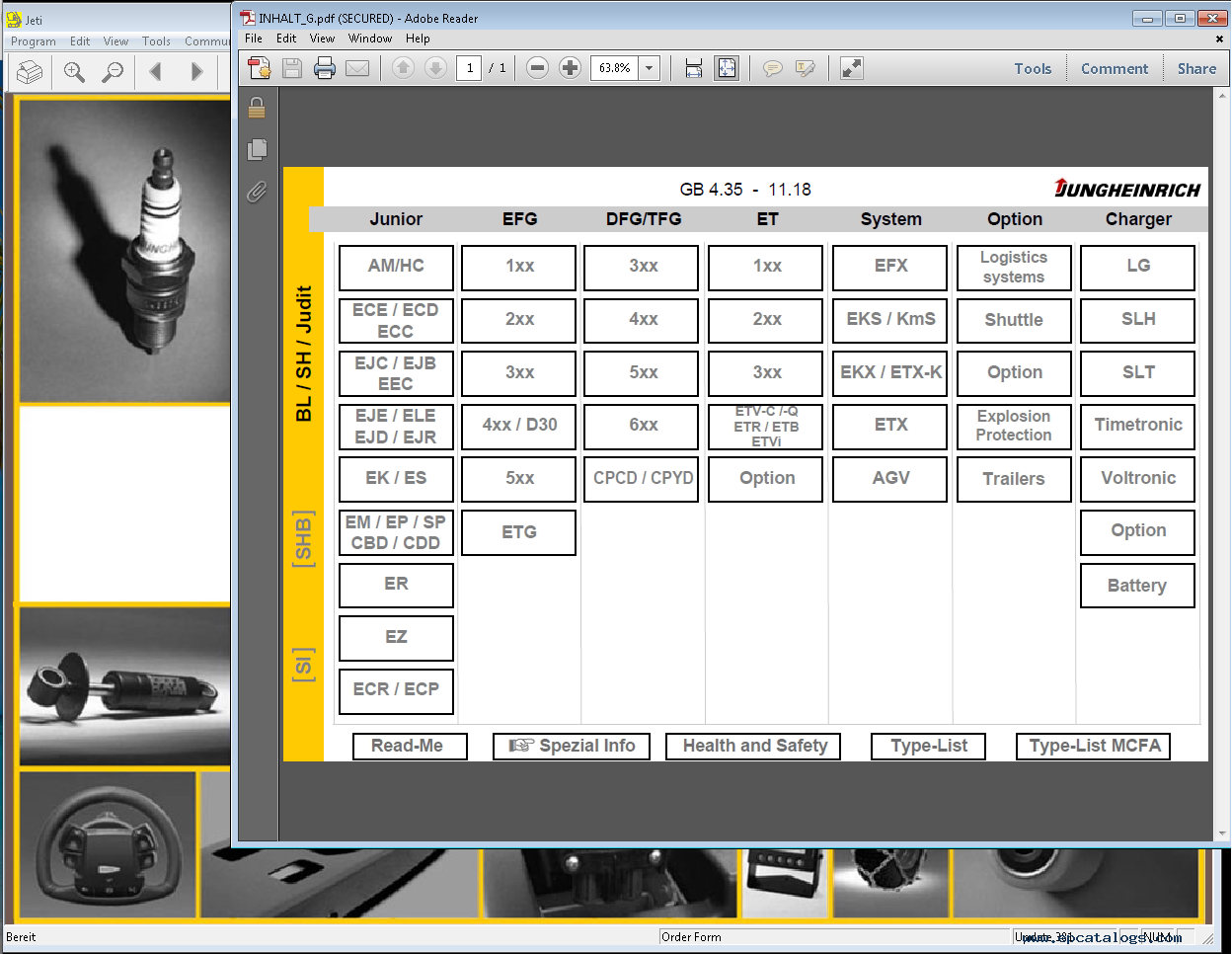
Task: Select the Shuttle button
Action: point(1014,320)
